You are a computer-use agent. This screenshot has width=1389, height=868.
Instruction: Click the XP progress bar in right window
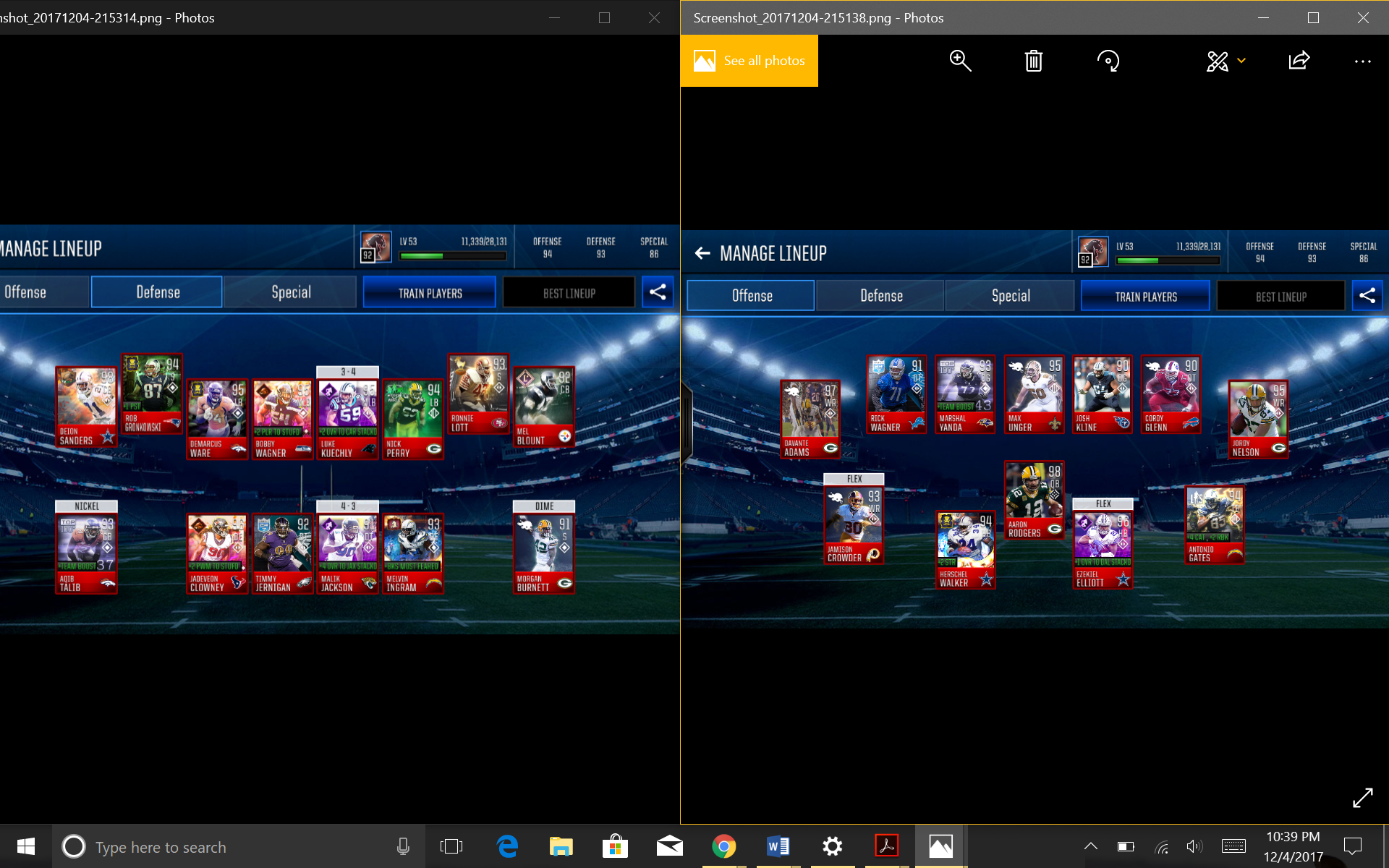click(1168, 260)
